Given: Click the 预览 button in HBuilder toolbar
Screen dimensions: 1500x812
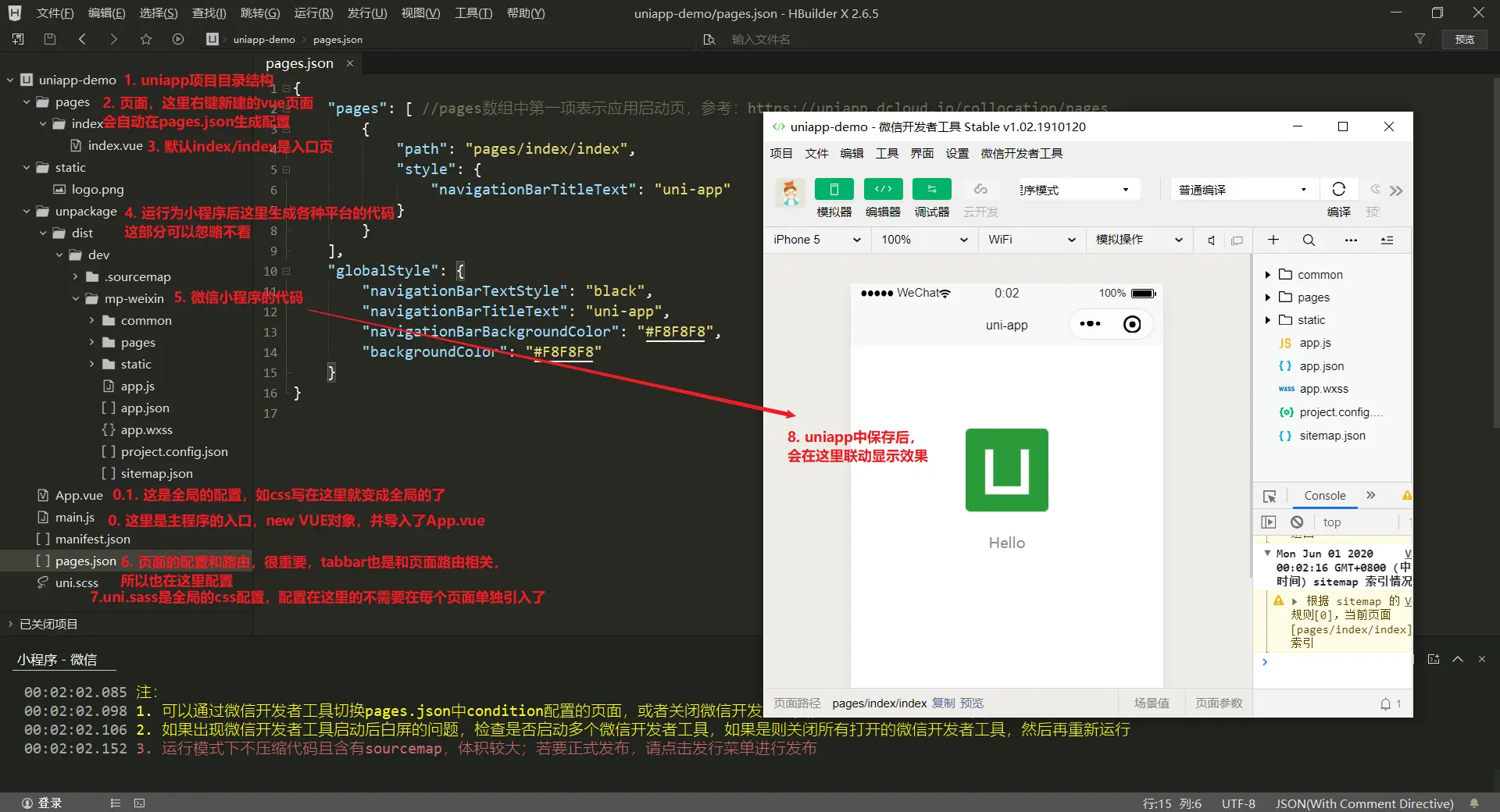Looking at the screenshot, I should [x=1465, y=39].
